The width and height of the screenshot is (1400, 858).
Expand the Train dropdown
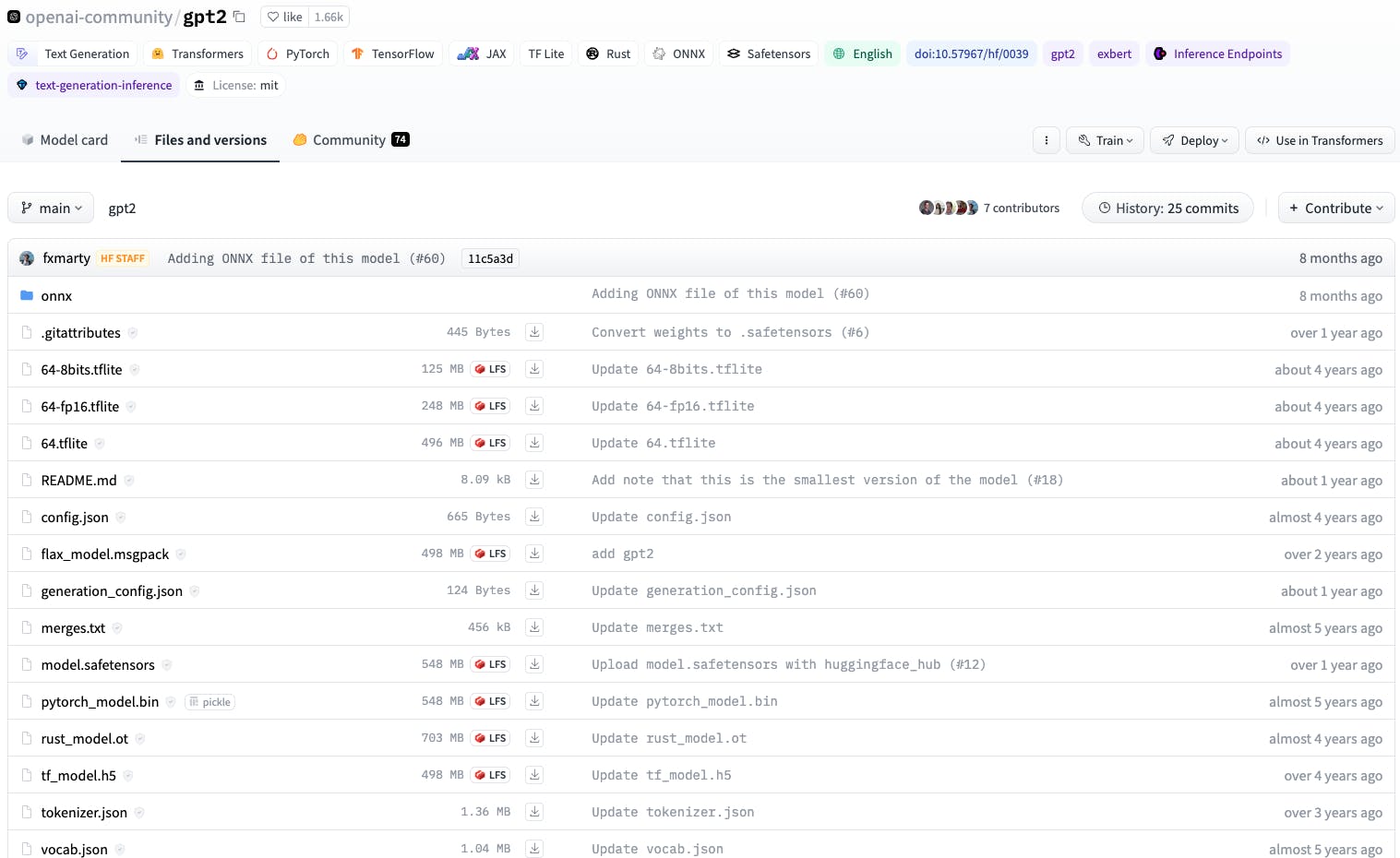[1106, 140]
